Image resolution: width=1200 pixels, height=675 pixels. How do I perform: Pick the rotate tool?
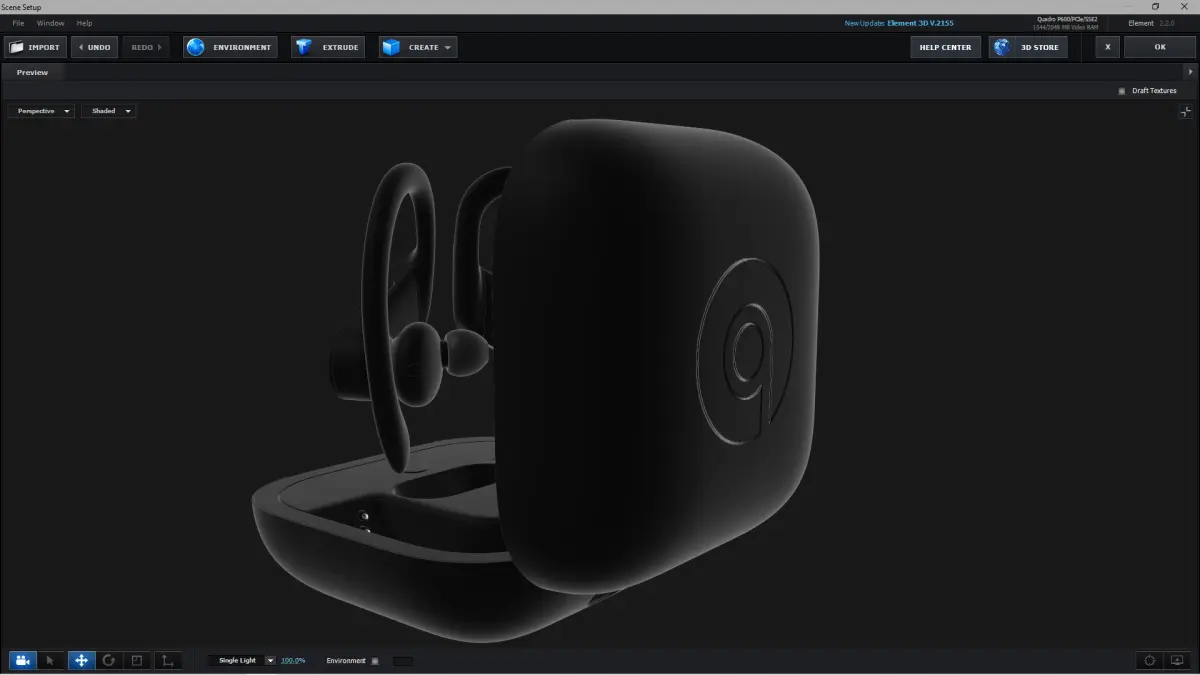pos(109,660)
